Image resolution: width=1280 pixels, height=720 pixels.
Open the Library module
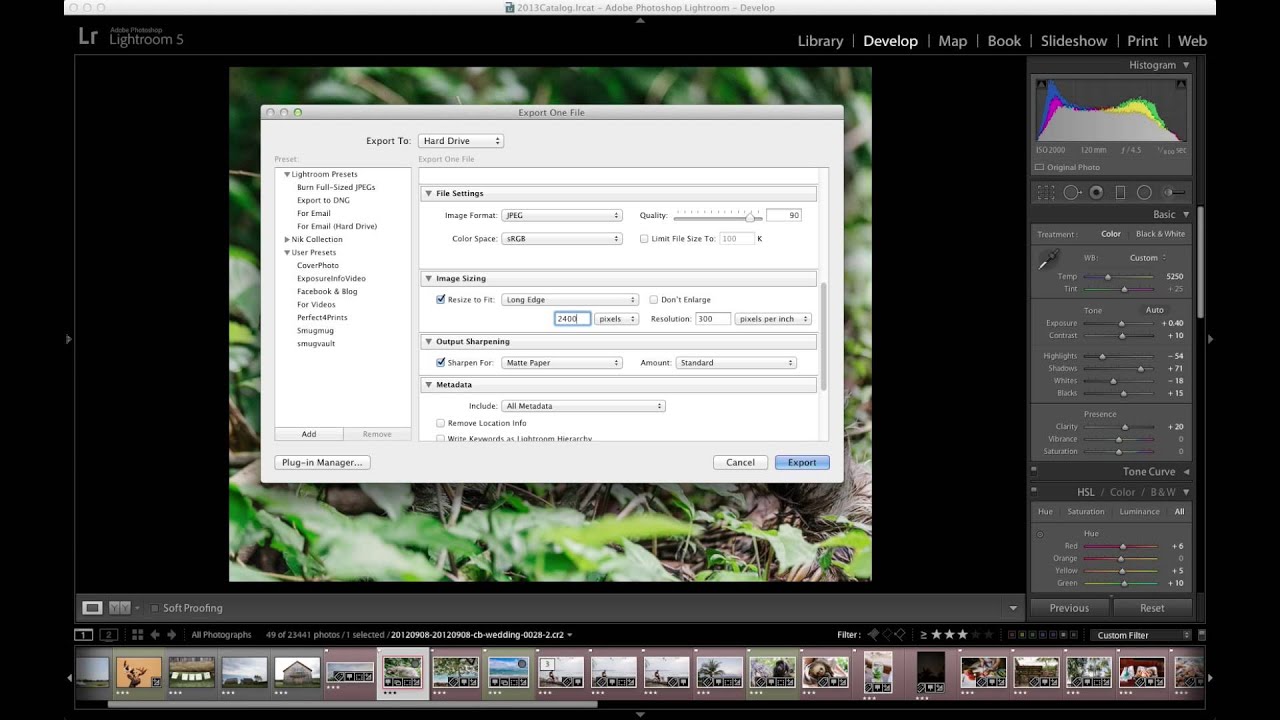pos(820,41)
